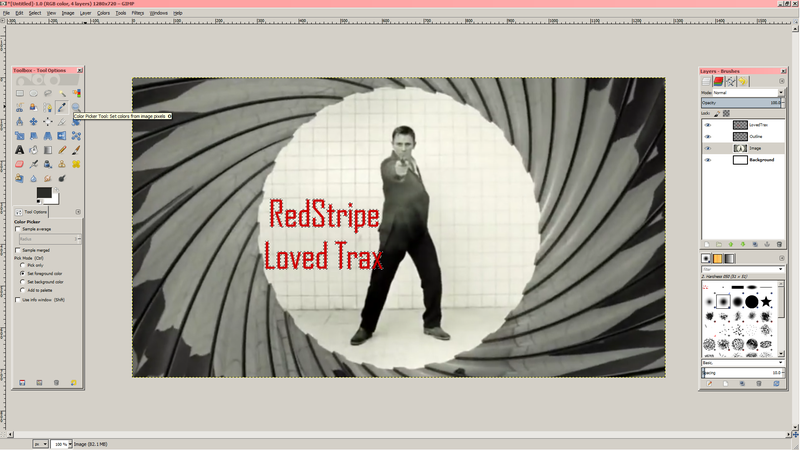This screenshot has width=800, height=450.
Task: Choose Set foreground color radio option
Action: [x=22, y=273]
